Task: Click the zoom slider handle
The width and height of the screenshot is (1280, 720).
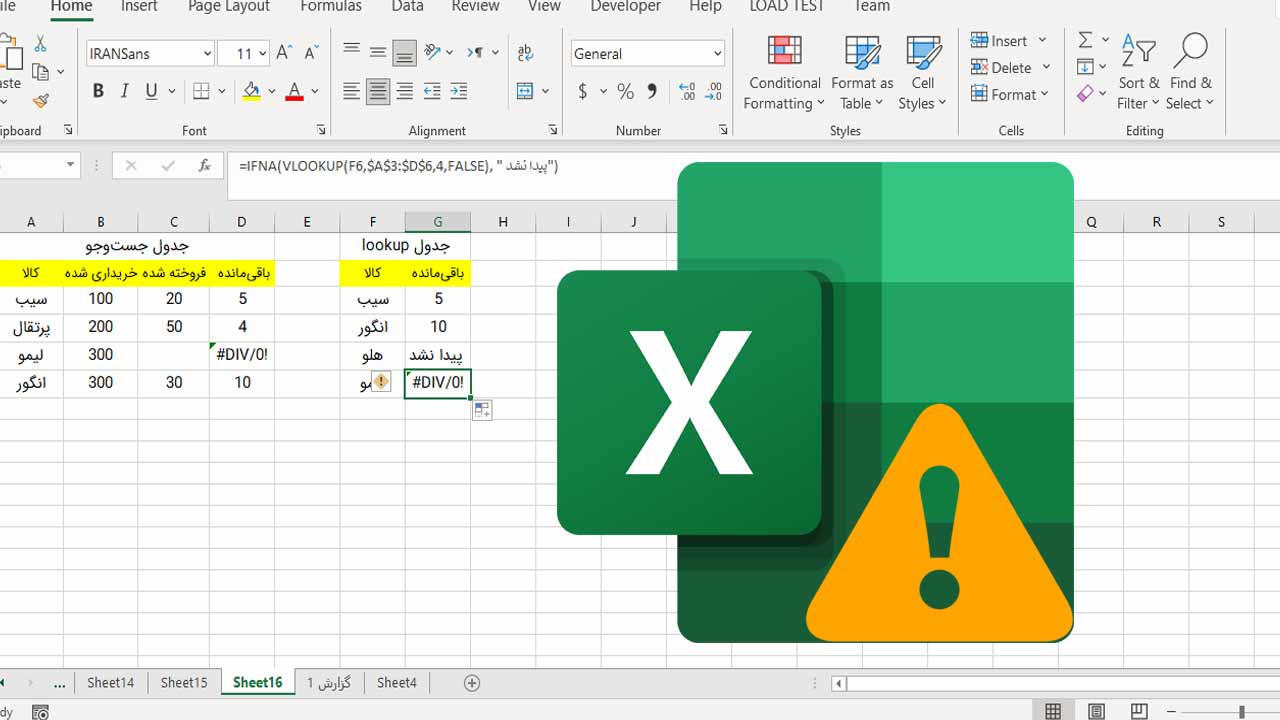Action: (1242, 711)
